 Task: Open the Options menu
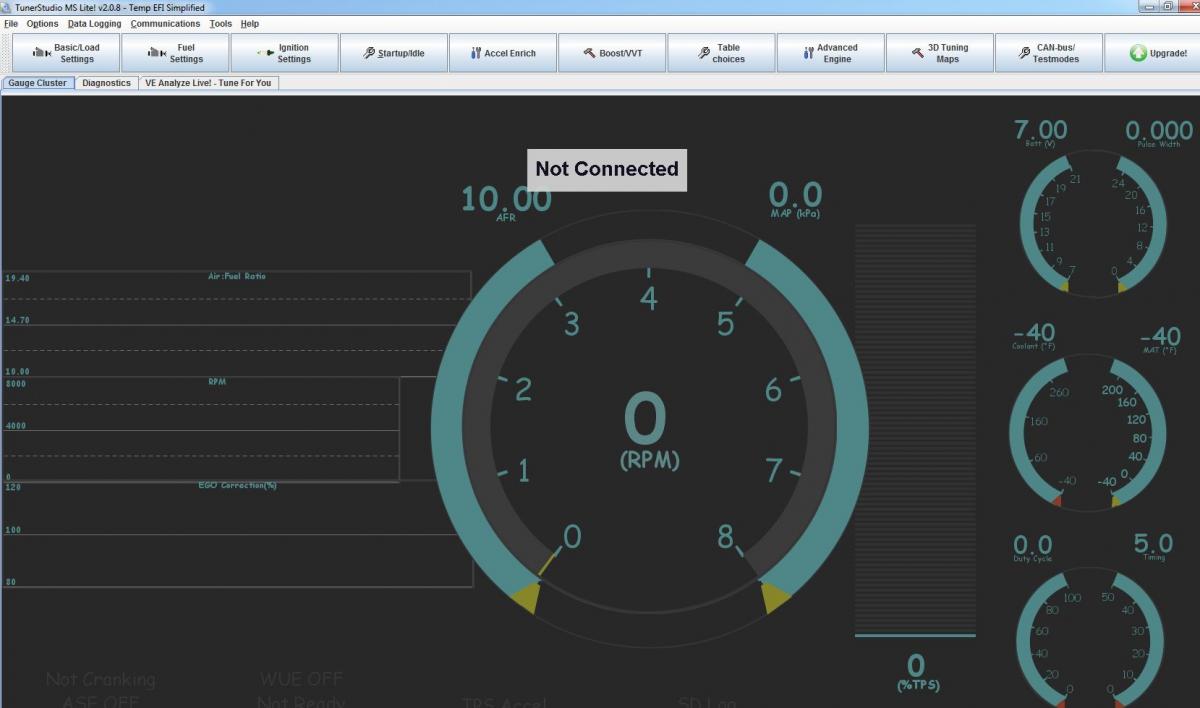pos(43,23)
